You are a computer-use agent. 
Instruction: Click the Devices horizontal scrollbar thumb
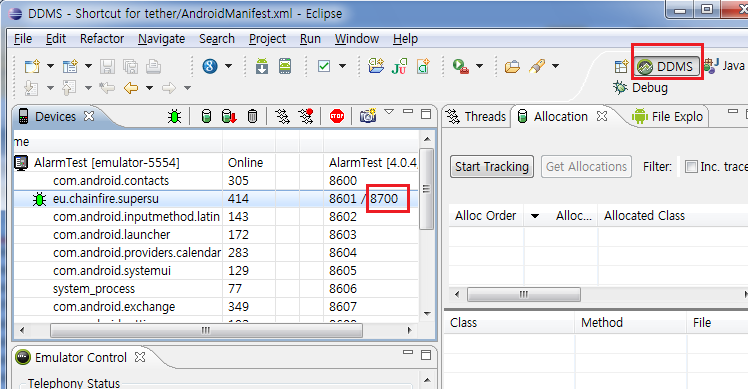pos(206,330)
